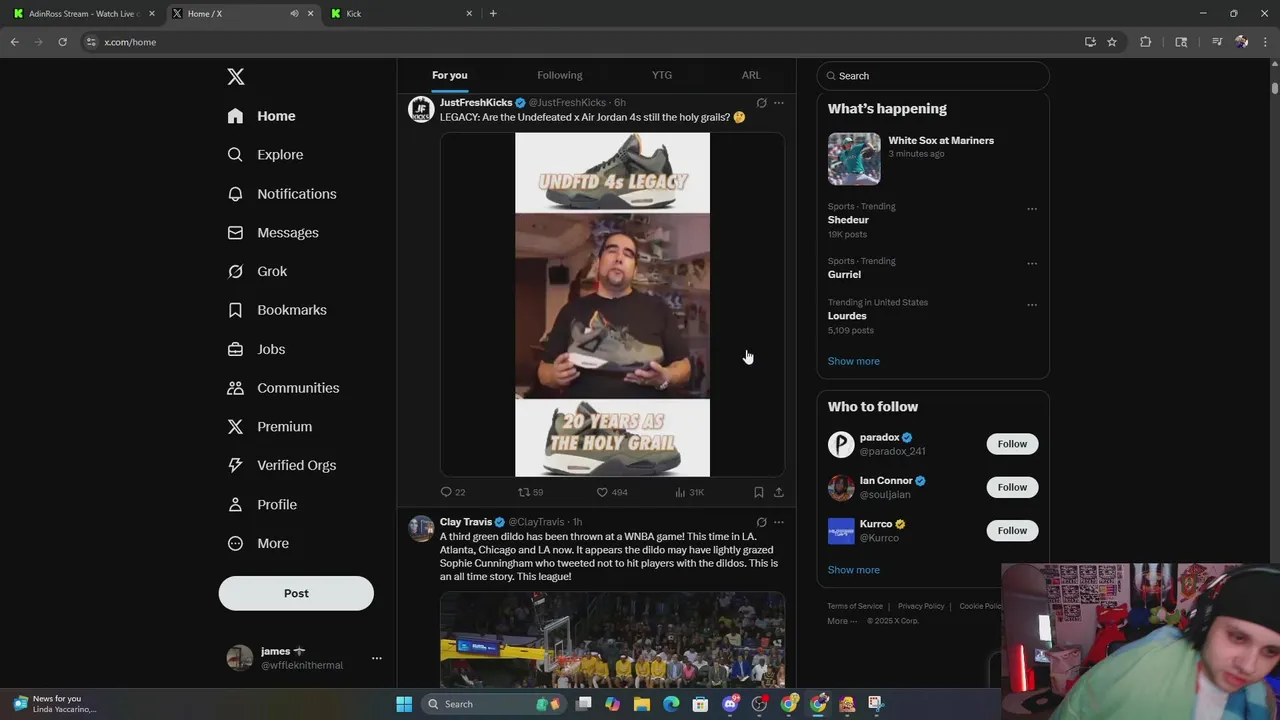Open more options on JustFreshKicks post
Image resolution: width=1280 pixels, height=720 pixels.
(x=779, y=103)
